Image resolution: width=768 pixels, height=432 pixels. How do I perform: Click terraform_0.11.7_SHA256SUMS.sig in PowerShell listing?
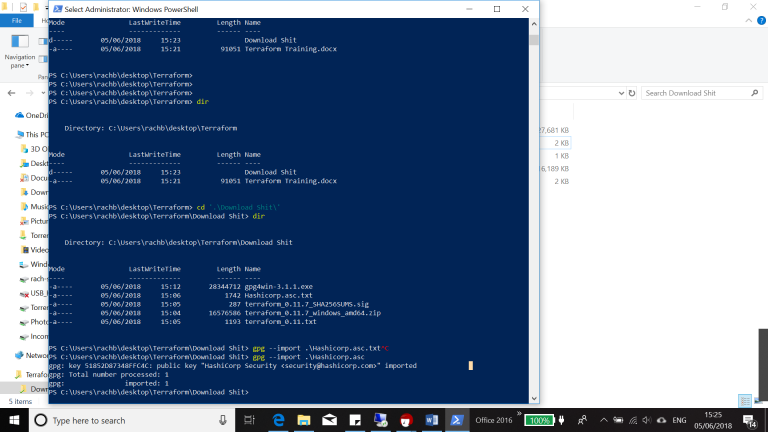click(x=307, y=304)
